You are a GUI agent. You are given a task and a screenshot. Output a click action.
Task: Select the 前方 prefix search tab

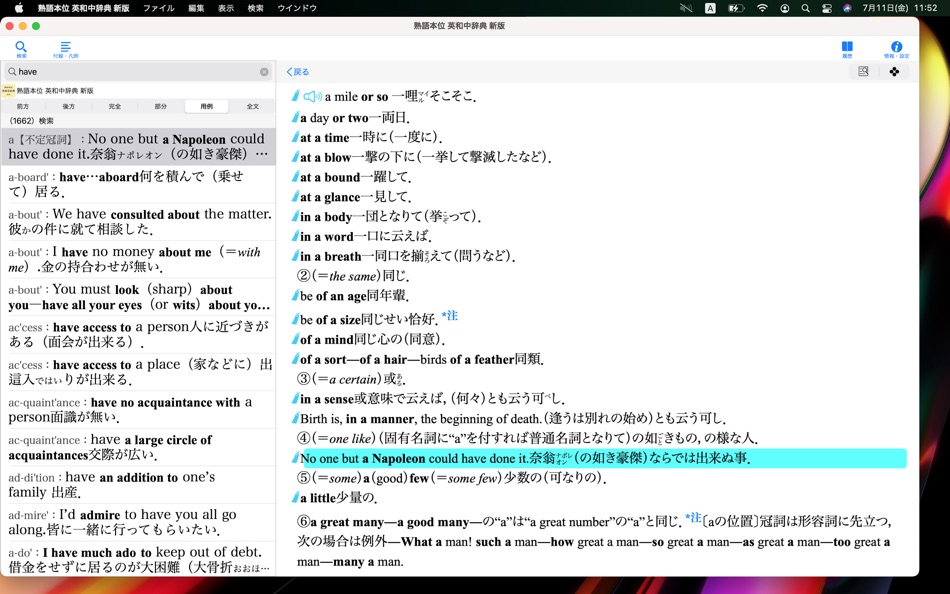click(23, 106)
